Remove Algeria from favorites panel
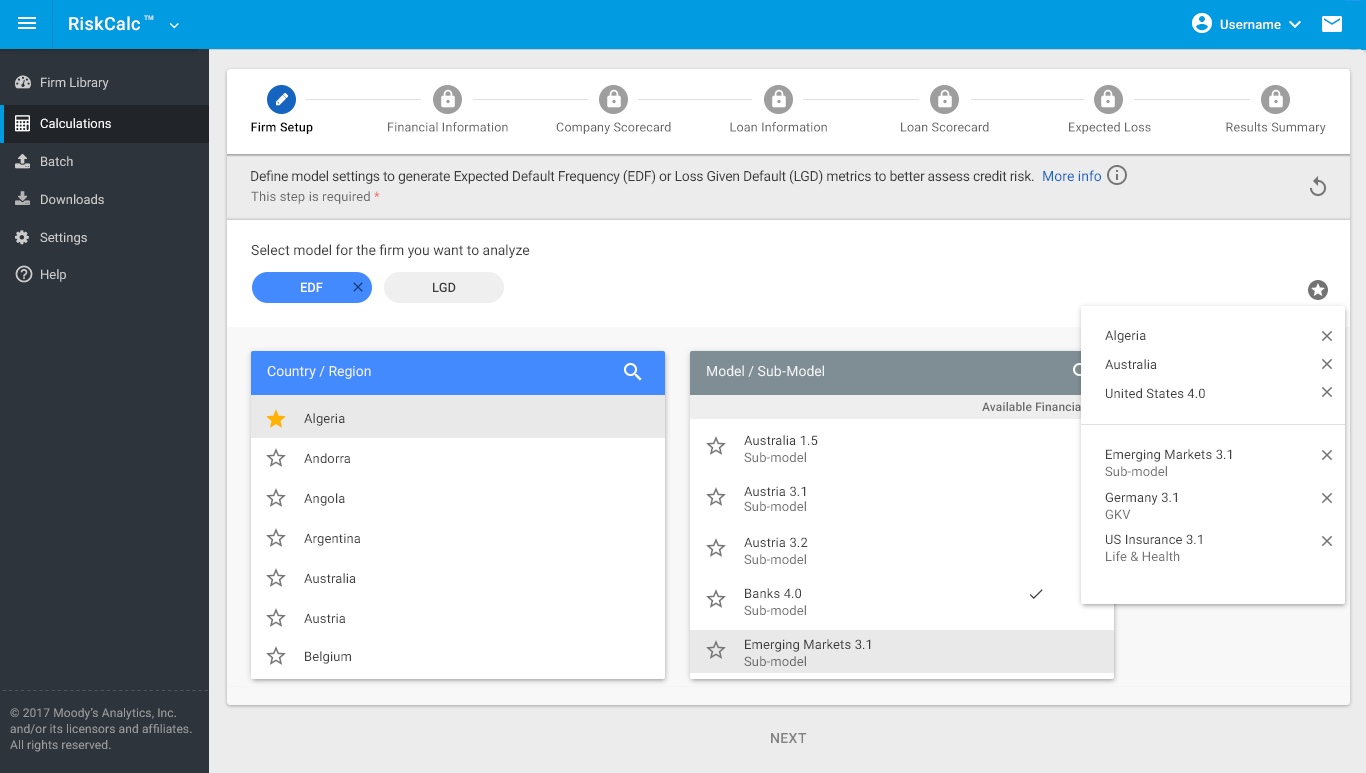The height and width of the screenshot is (773, 1366). click(x=1327, y=336)
